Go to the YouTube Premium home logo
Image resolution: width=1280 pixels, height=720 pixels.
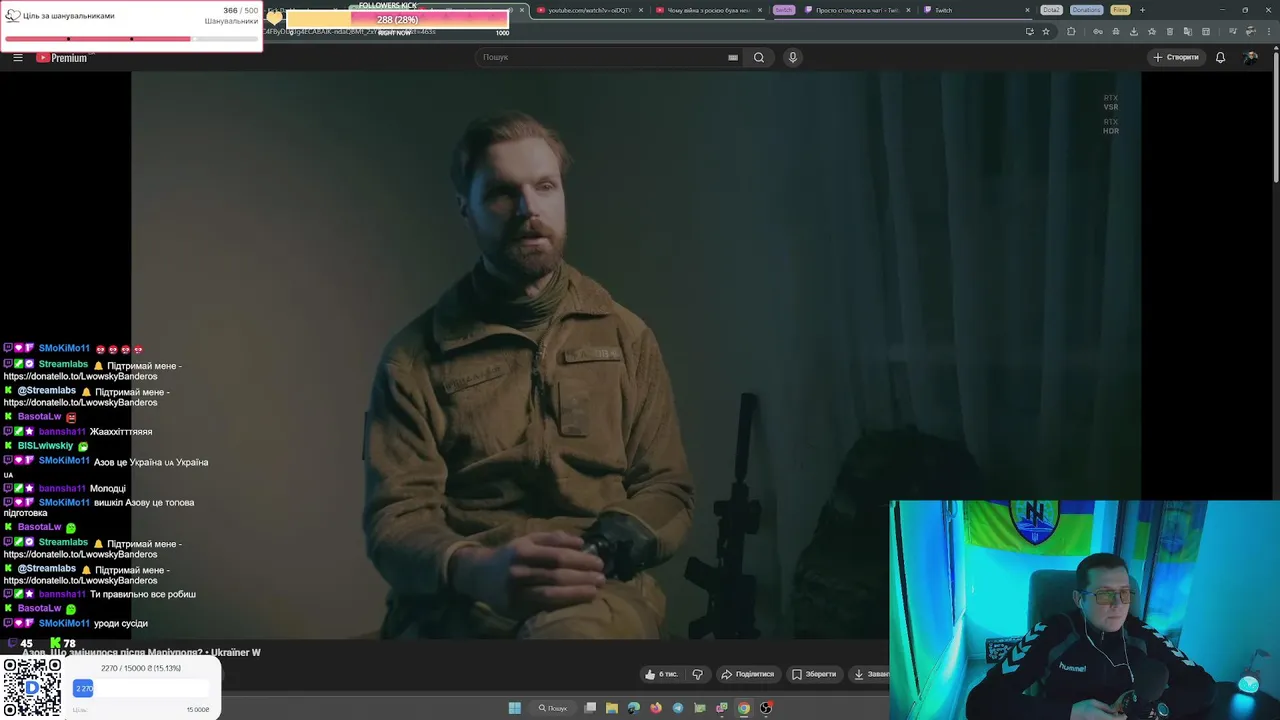(62, 58)
